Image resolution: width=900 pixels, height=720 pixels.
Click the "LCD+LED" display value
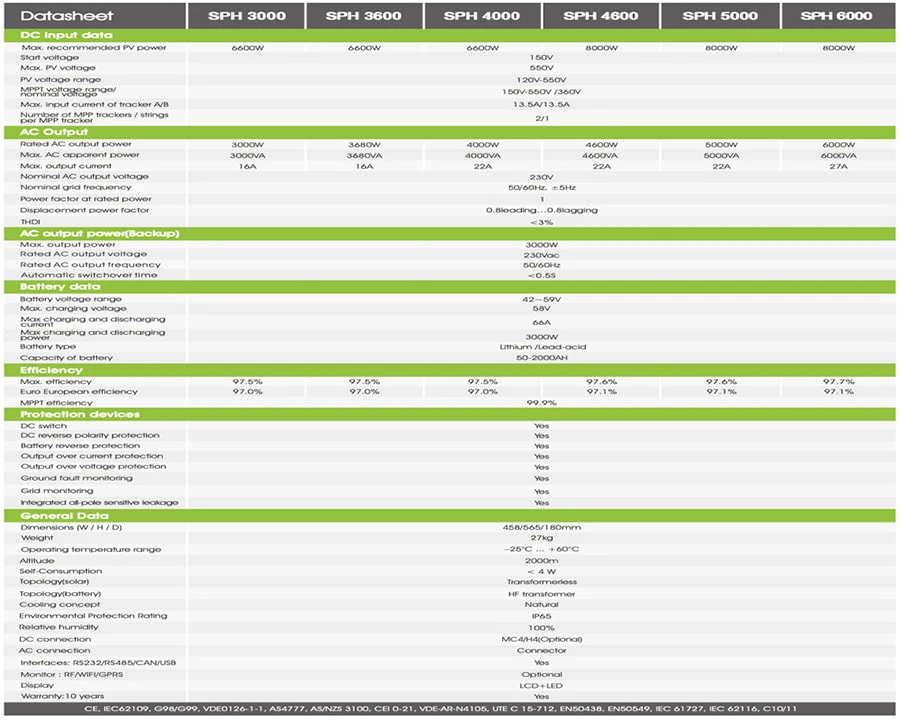tap(542, 686)
